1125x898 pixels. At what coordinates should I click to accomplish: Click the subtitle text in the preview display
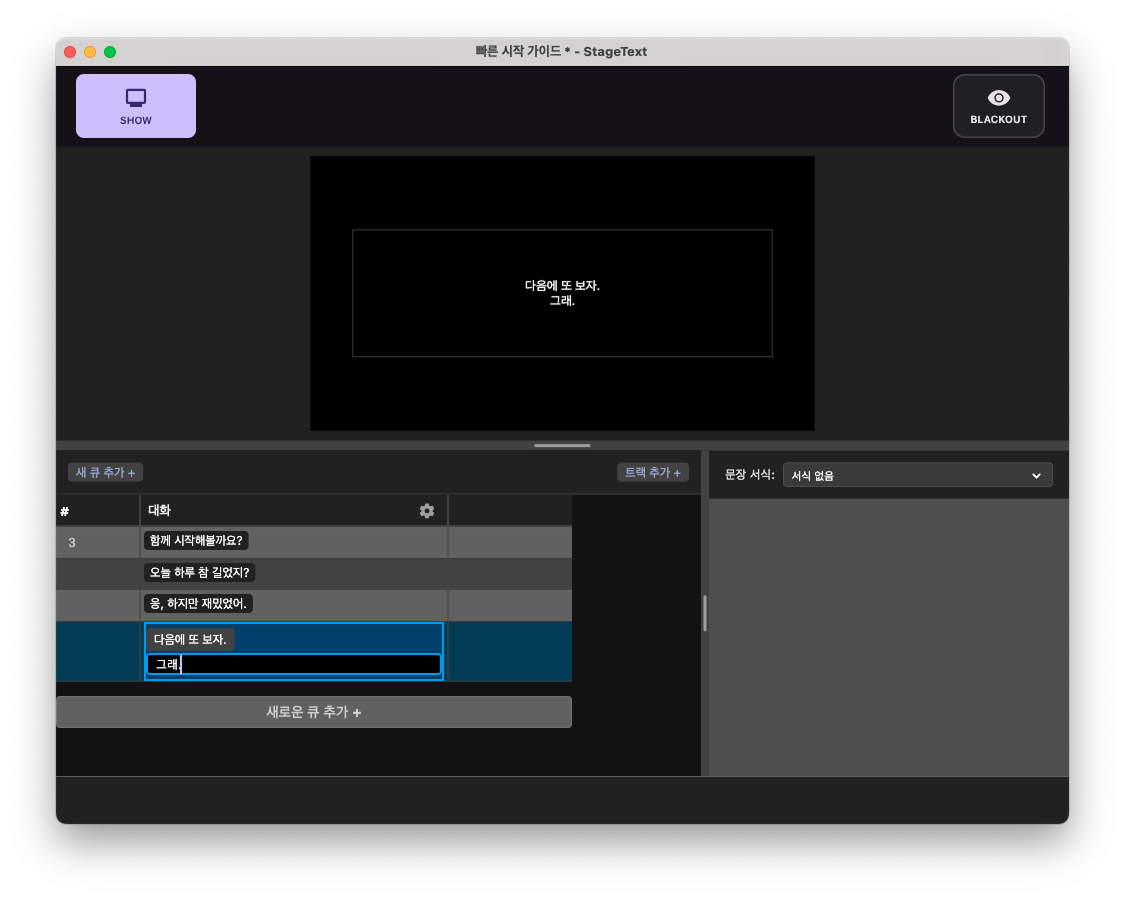click(x=562, y=293)
